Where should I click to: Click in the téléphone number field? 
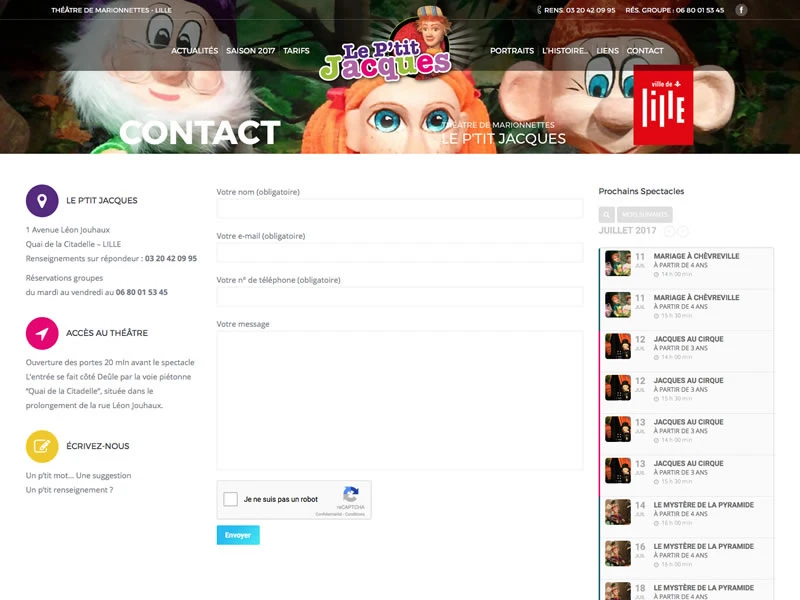coord(399,296)
